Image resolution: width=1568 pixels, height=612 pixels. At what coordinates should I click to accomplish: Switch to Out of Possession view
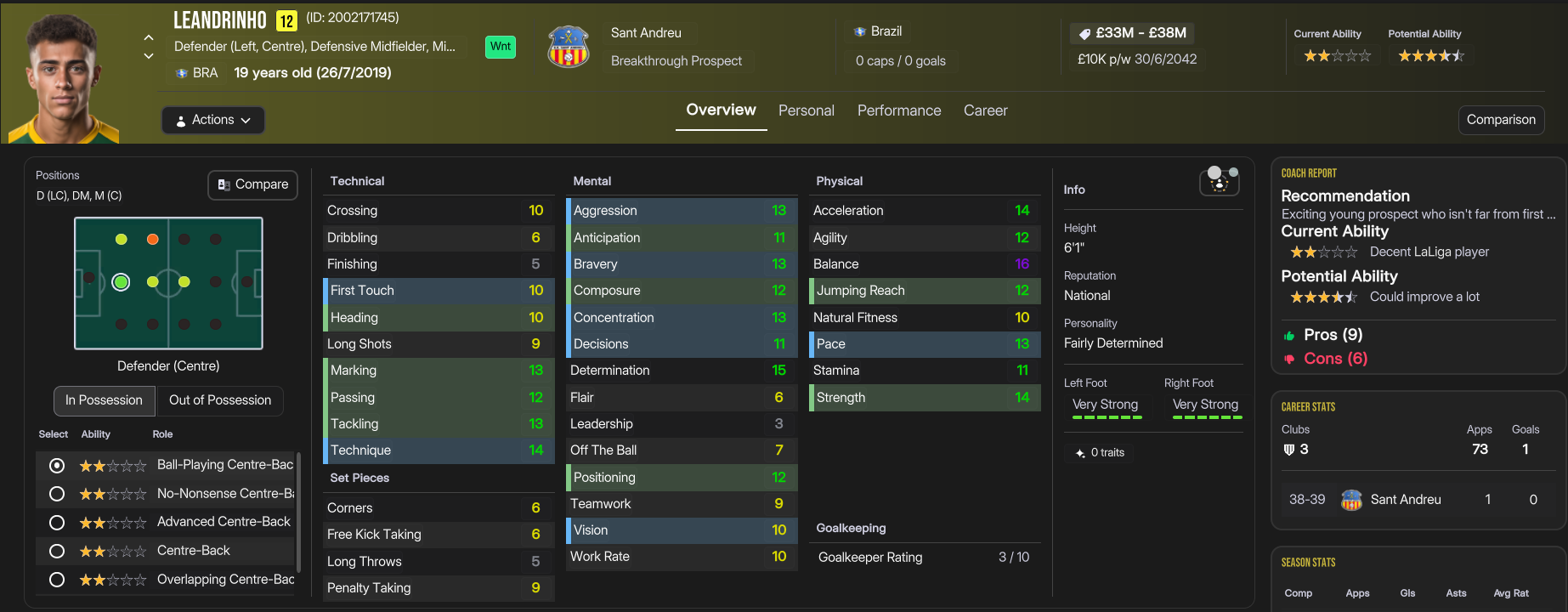[x=220, y=400]
